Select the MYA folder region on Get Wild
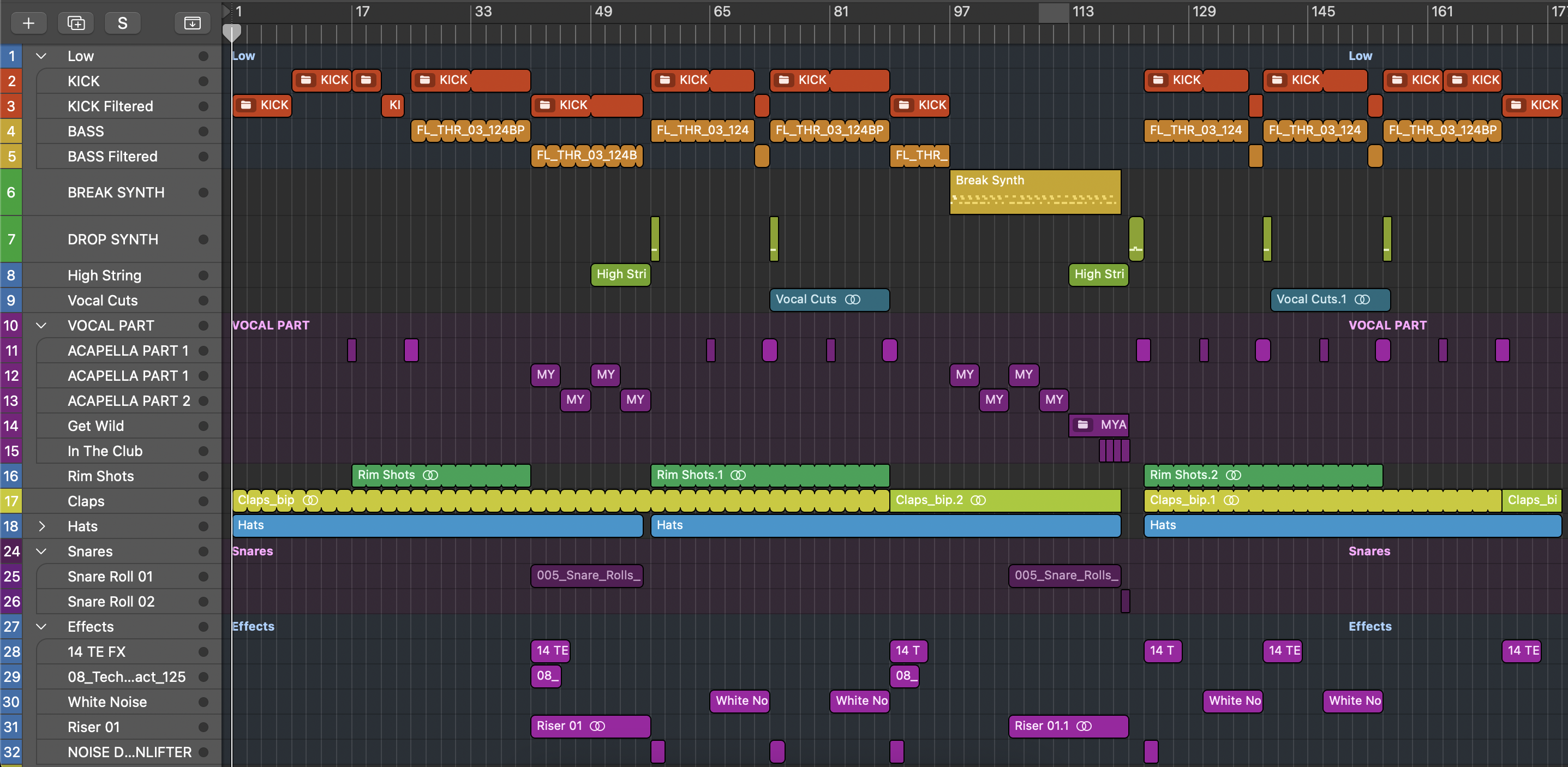The height and width of the screenshot is (767, 1568). [x=1099, y=425]
